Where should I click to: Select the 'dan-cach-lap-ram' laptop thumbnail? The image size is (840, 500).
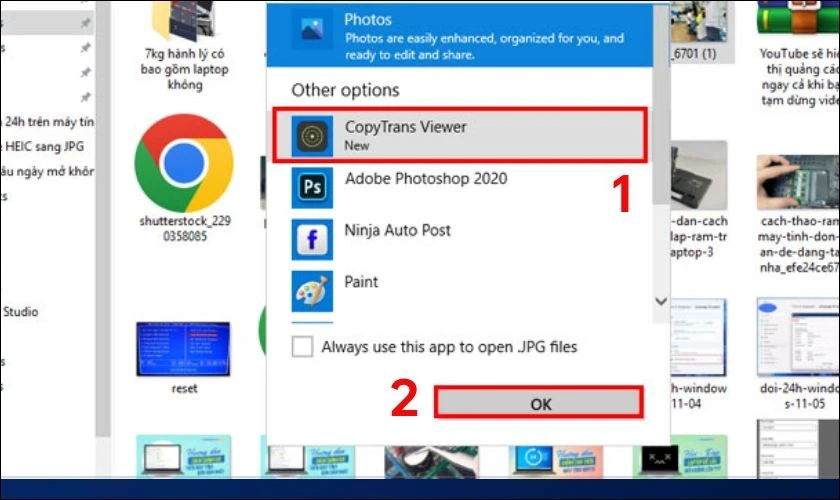(699, 175)
